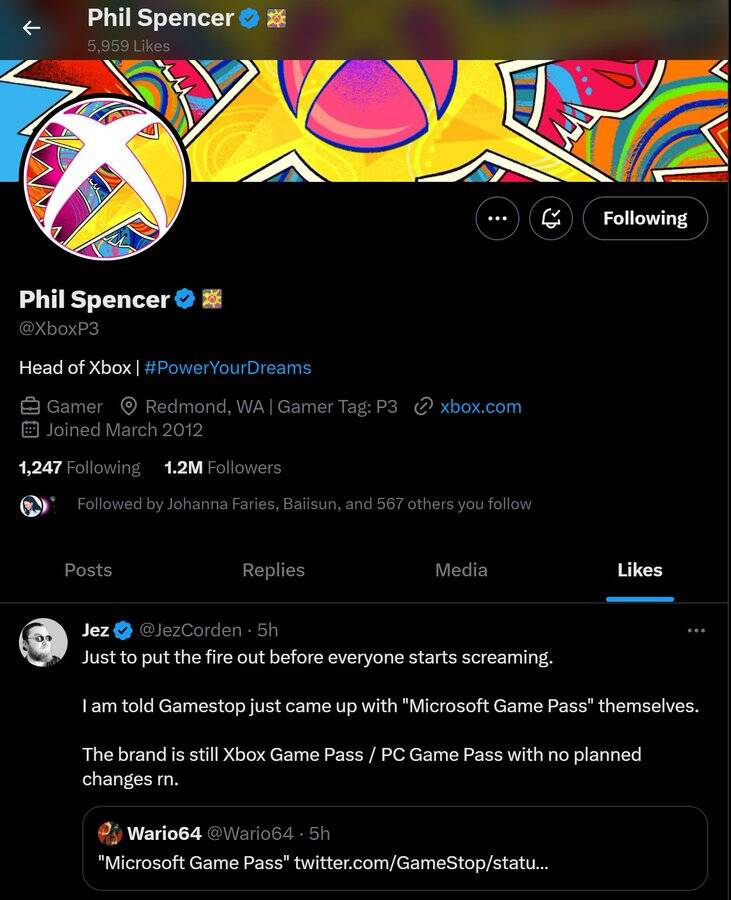Screen dimensions: 731x900
Task: Switch to the Posts tab
Action: pos(88,570)
